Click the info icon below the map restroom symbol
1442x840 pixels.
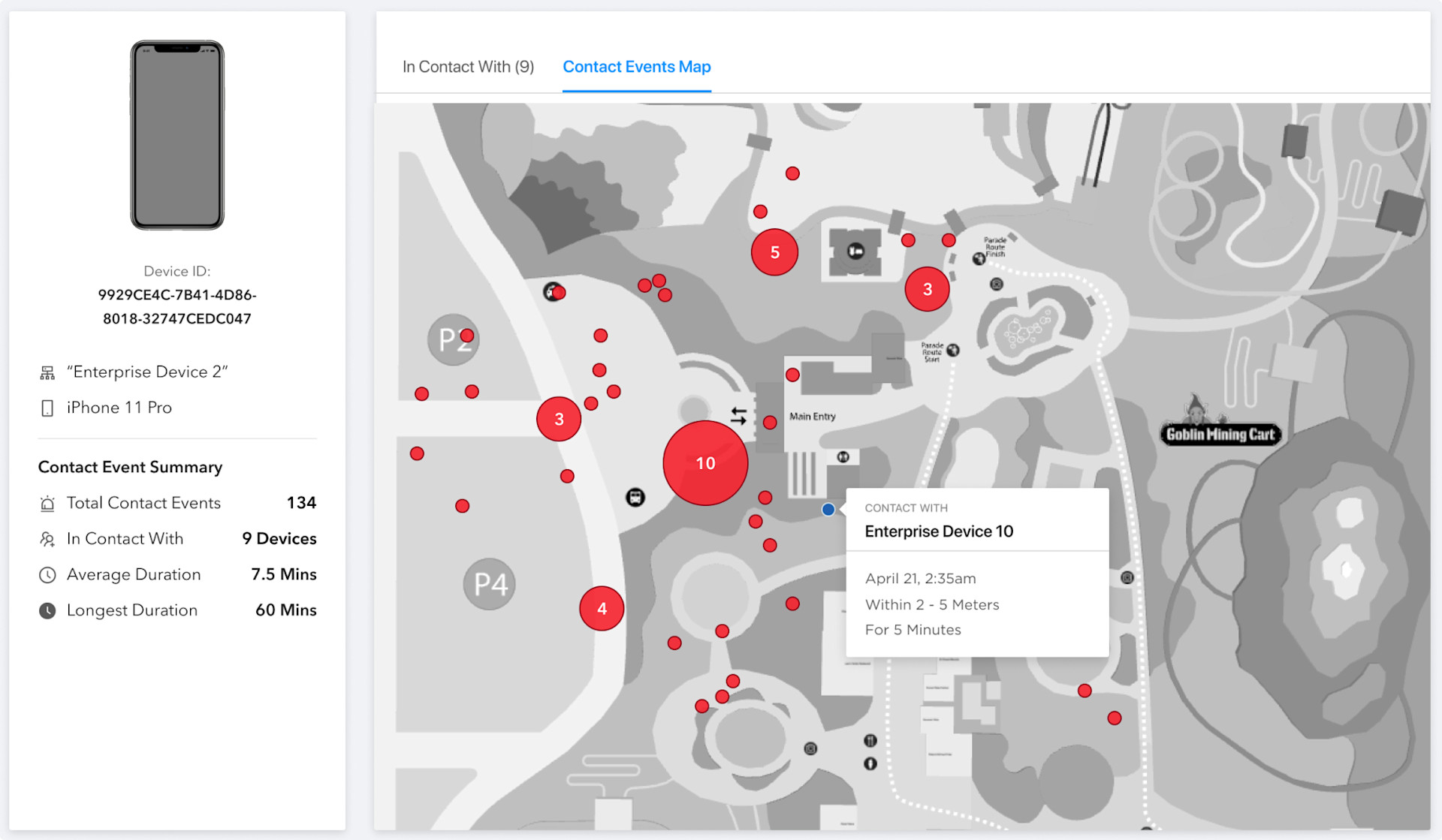870,763
